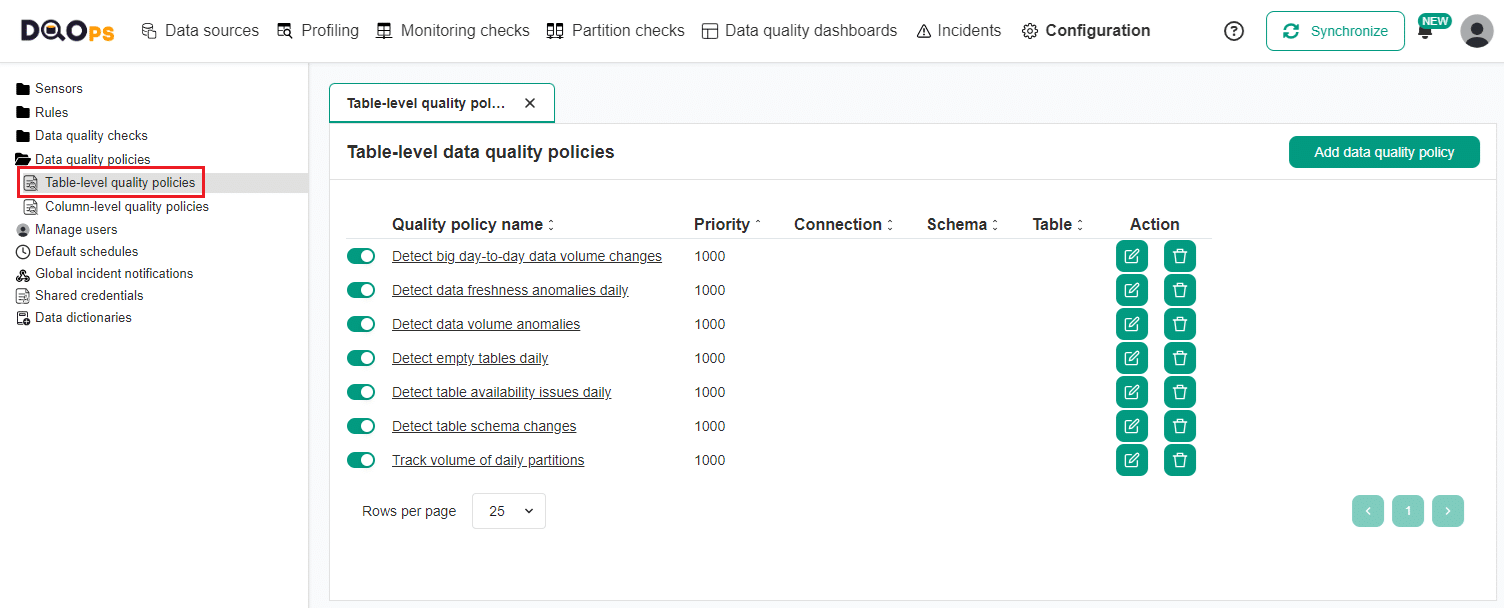
Task: Disable 'Track volume of daily partitions' toggle
Action: 361,460
